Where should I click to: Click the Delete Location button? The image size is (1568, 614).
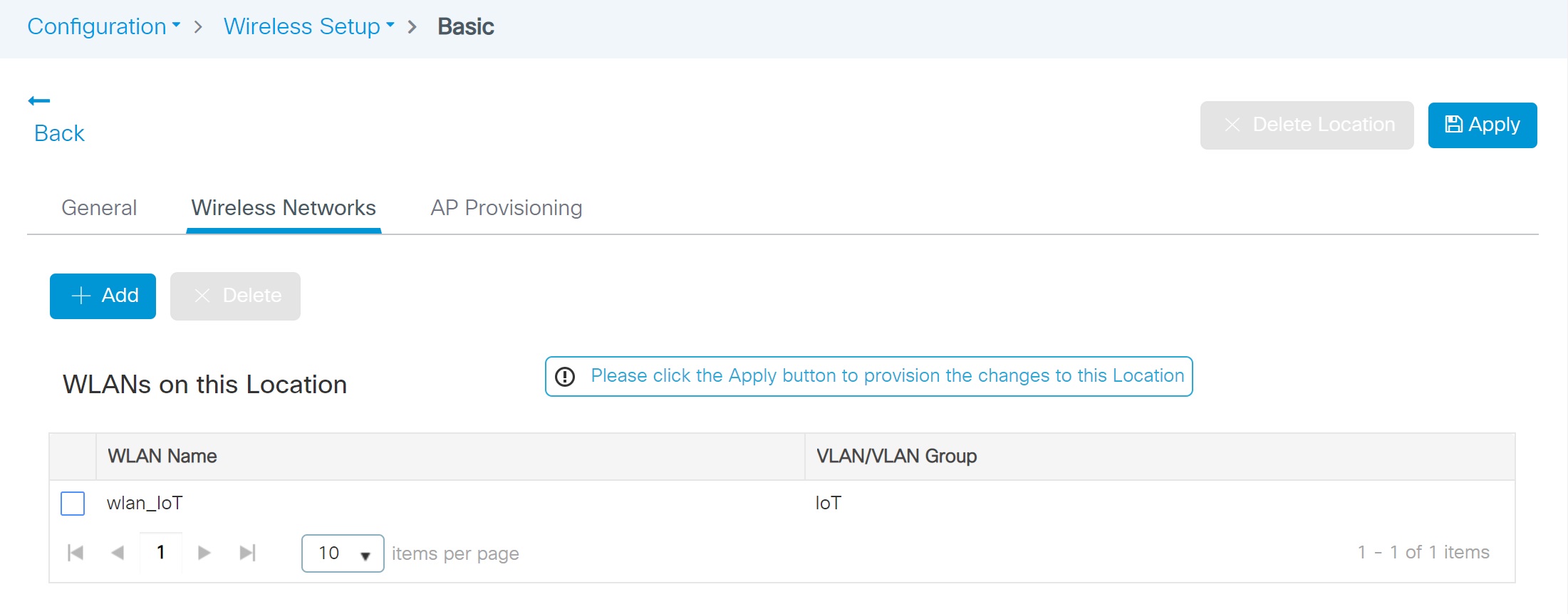tap(1307, 125)
